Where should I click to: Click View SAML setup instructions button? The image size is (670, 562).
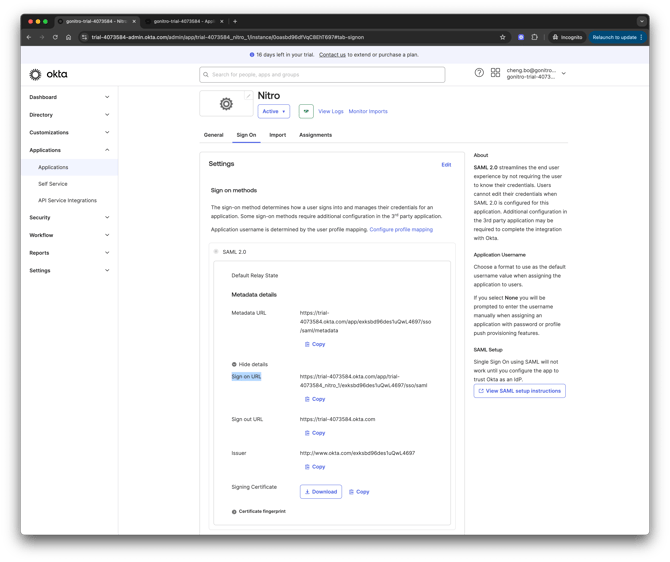pyautogui.click(x=519, y=391)
